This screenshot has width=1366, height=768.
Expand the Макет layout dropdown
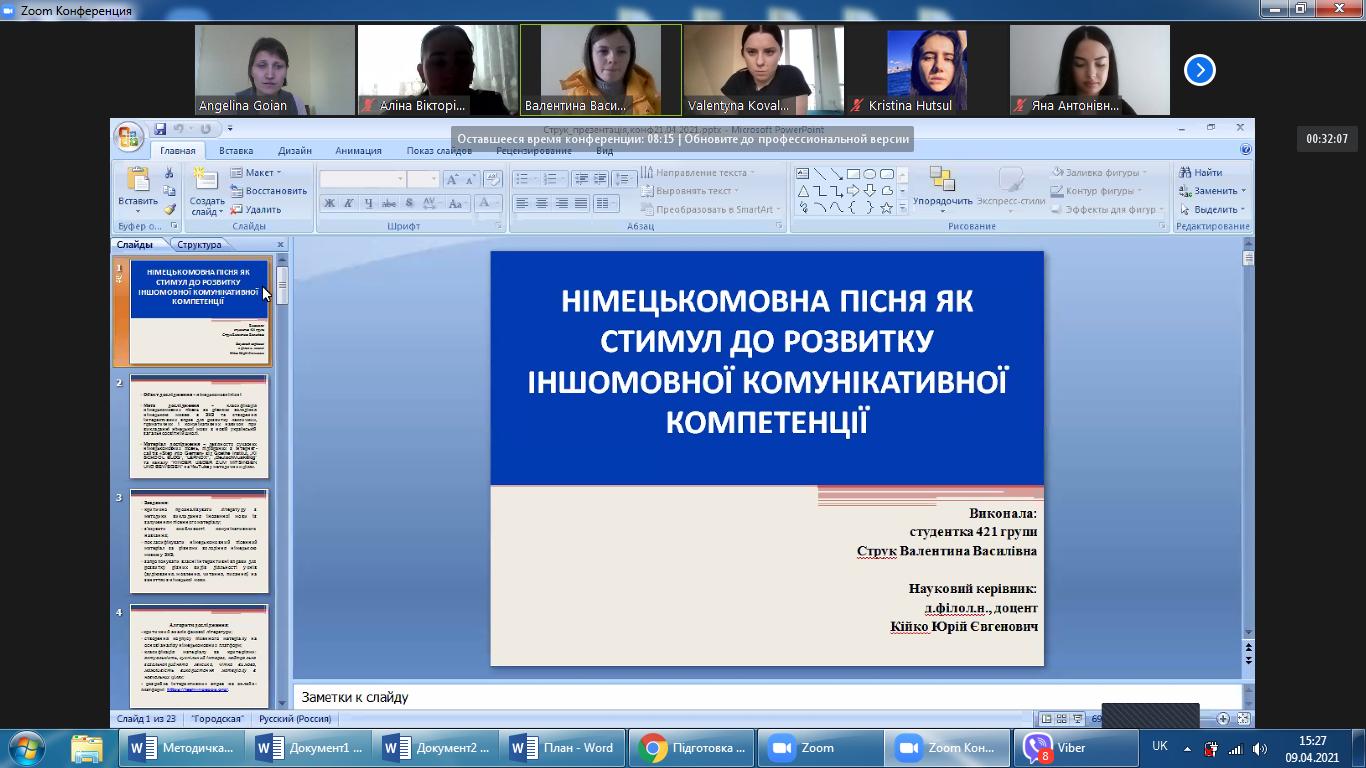point(256,172)
